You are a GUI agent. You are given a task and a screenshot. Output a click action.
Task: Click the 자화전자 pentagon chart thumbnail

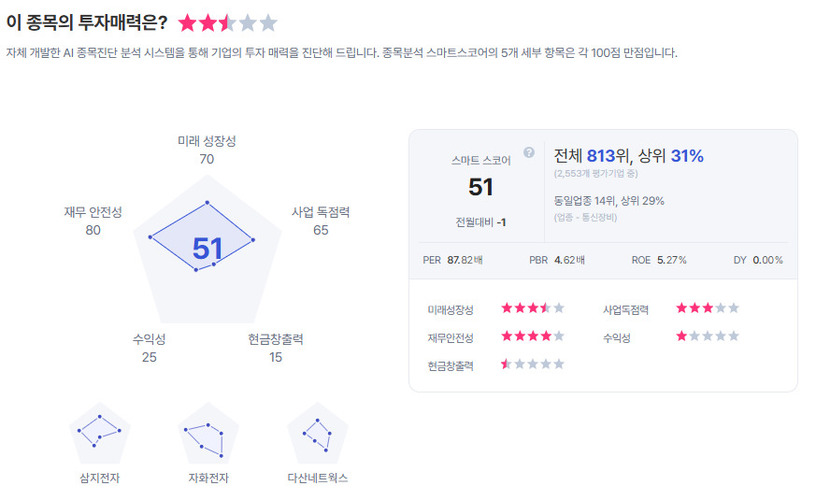tap(208, 433)
